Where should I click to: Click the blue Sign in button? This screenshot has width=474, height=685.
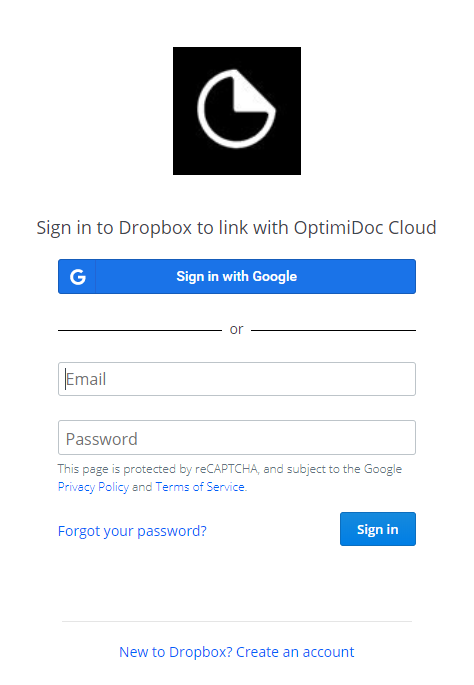click(x=378, y=529)
